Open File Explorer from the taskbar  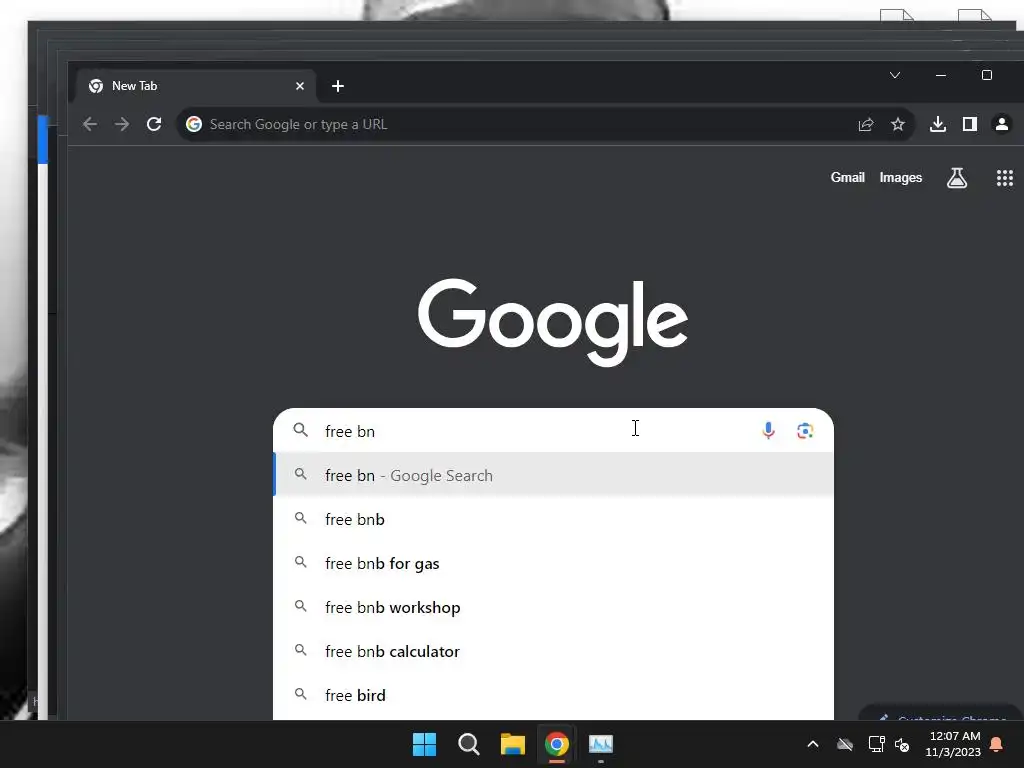[x=513, y=744]
